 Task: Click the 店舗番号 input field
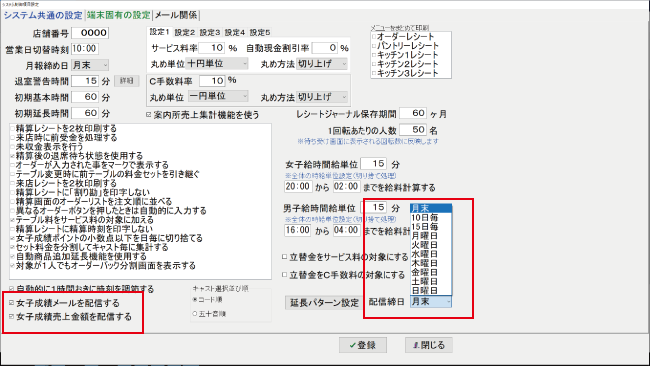point(90,33)
